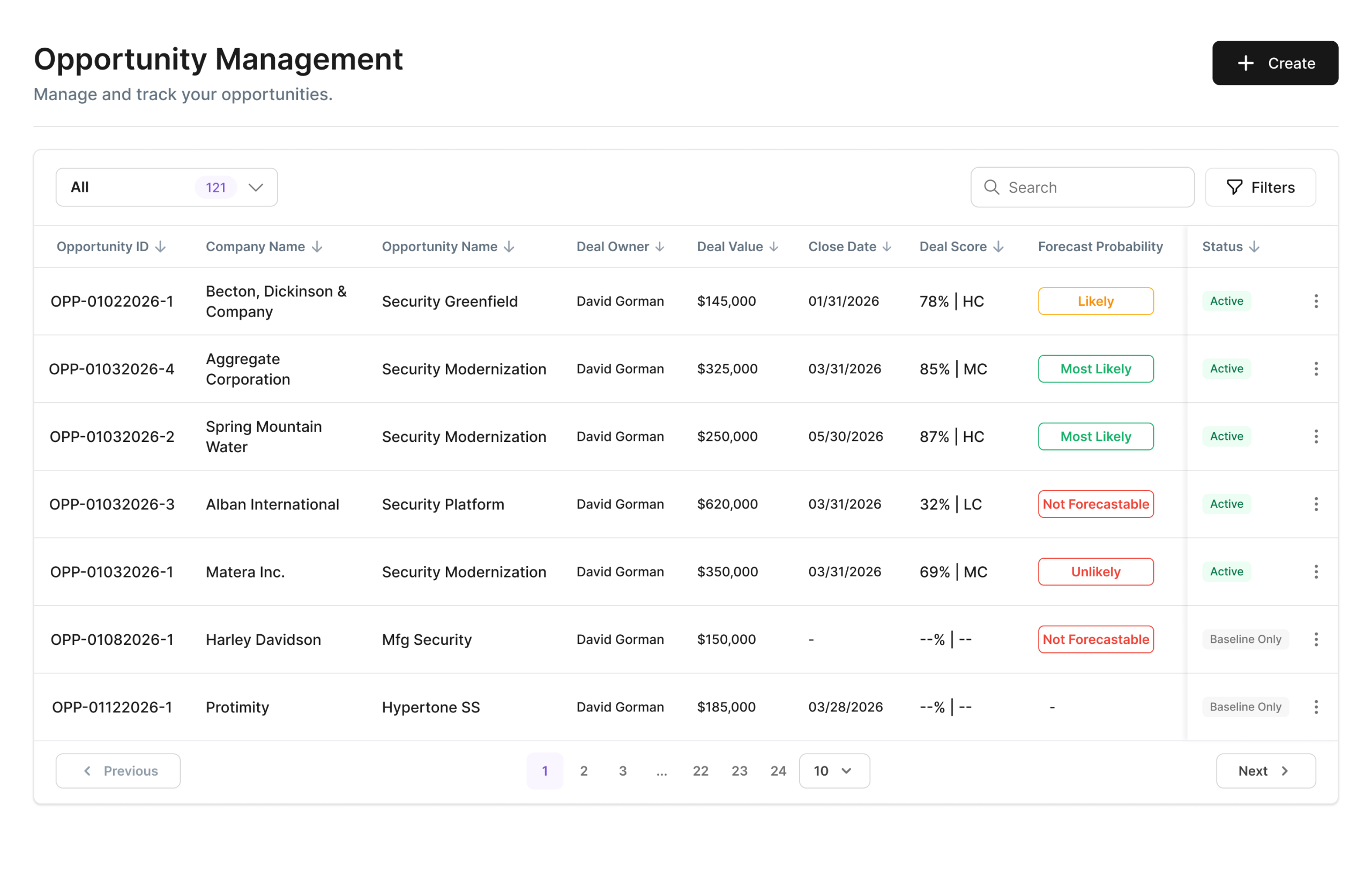Viewport: 1372px width, 871px height.
Task: Click the Deal Value sort arrow
Action: [x=774, y=246]
